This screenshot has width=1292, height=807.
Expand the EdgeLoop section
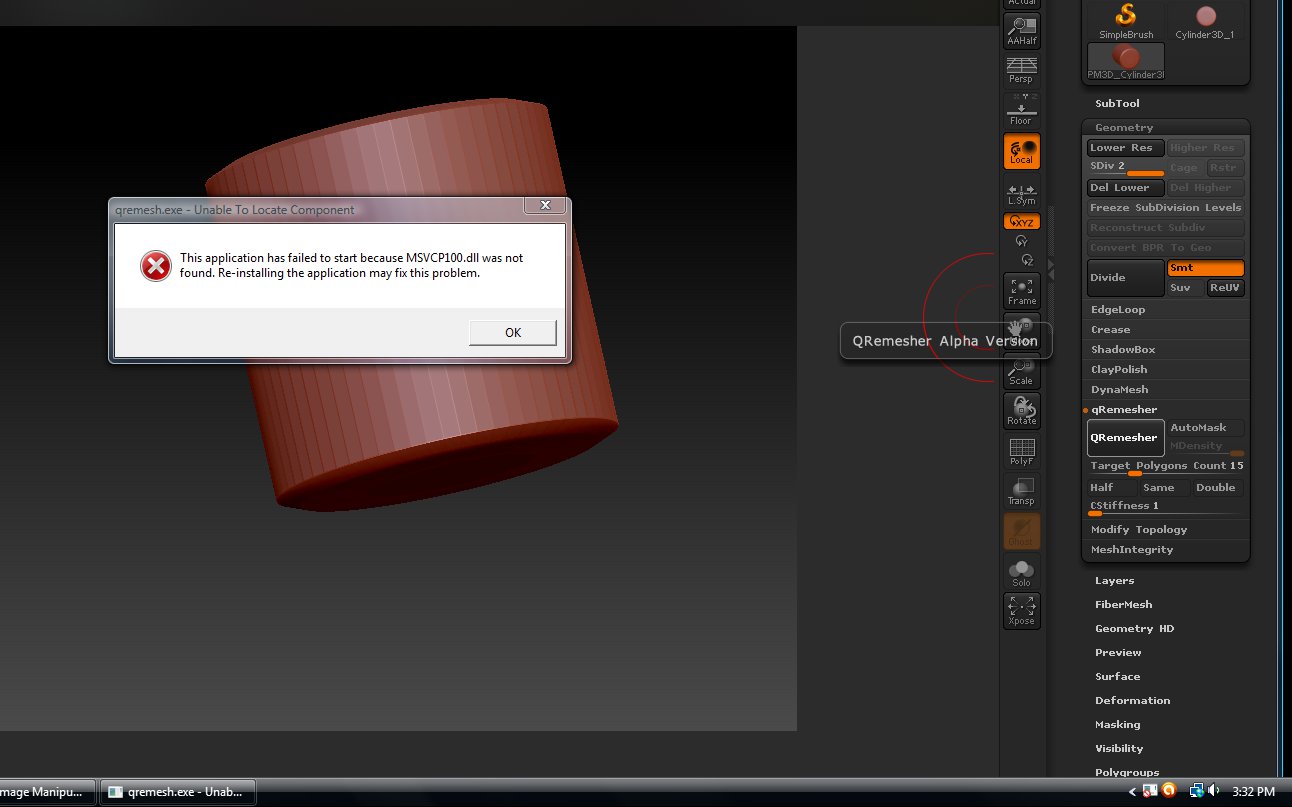pos(1118,310)
